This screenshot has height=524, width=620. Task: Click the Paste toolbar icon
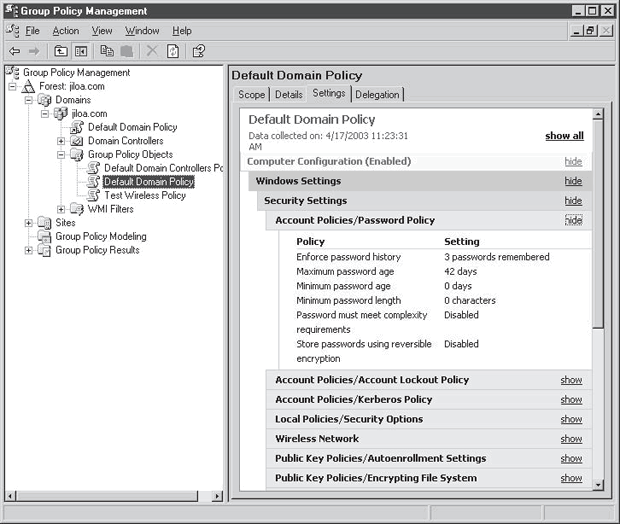point(127,51)
